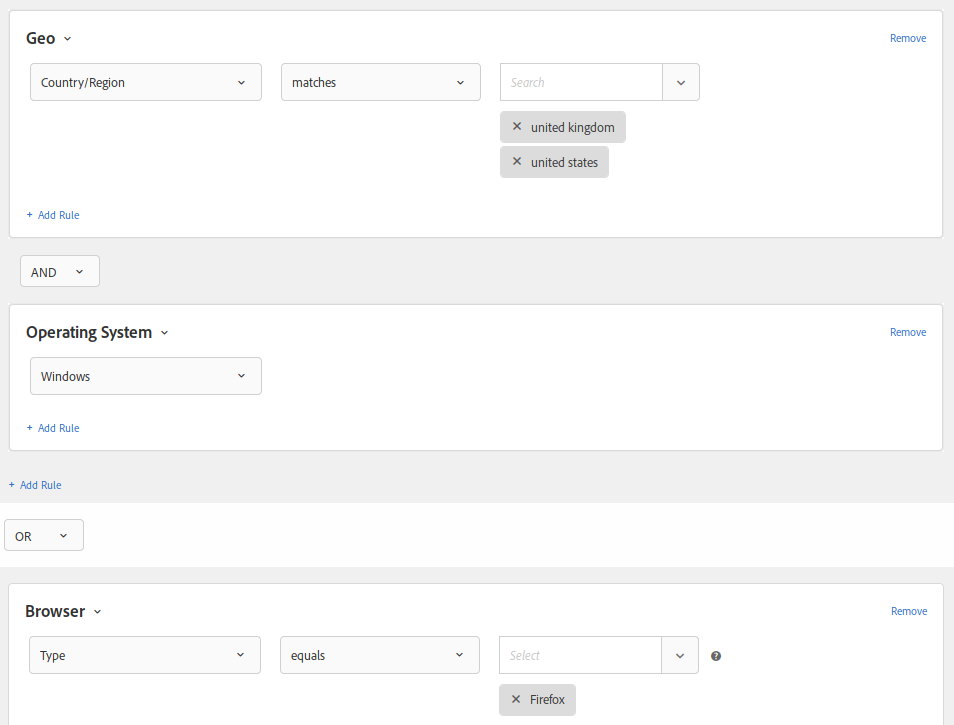Open the Windows operating system dropdown
Image resolution: width=954 pixels, height=725 pixels.
(146, 376)
